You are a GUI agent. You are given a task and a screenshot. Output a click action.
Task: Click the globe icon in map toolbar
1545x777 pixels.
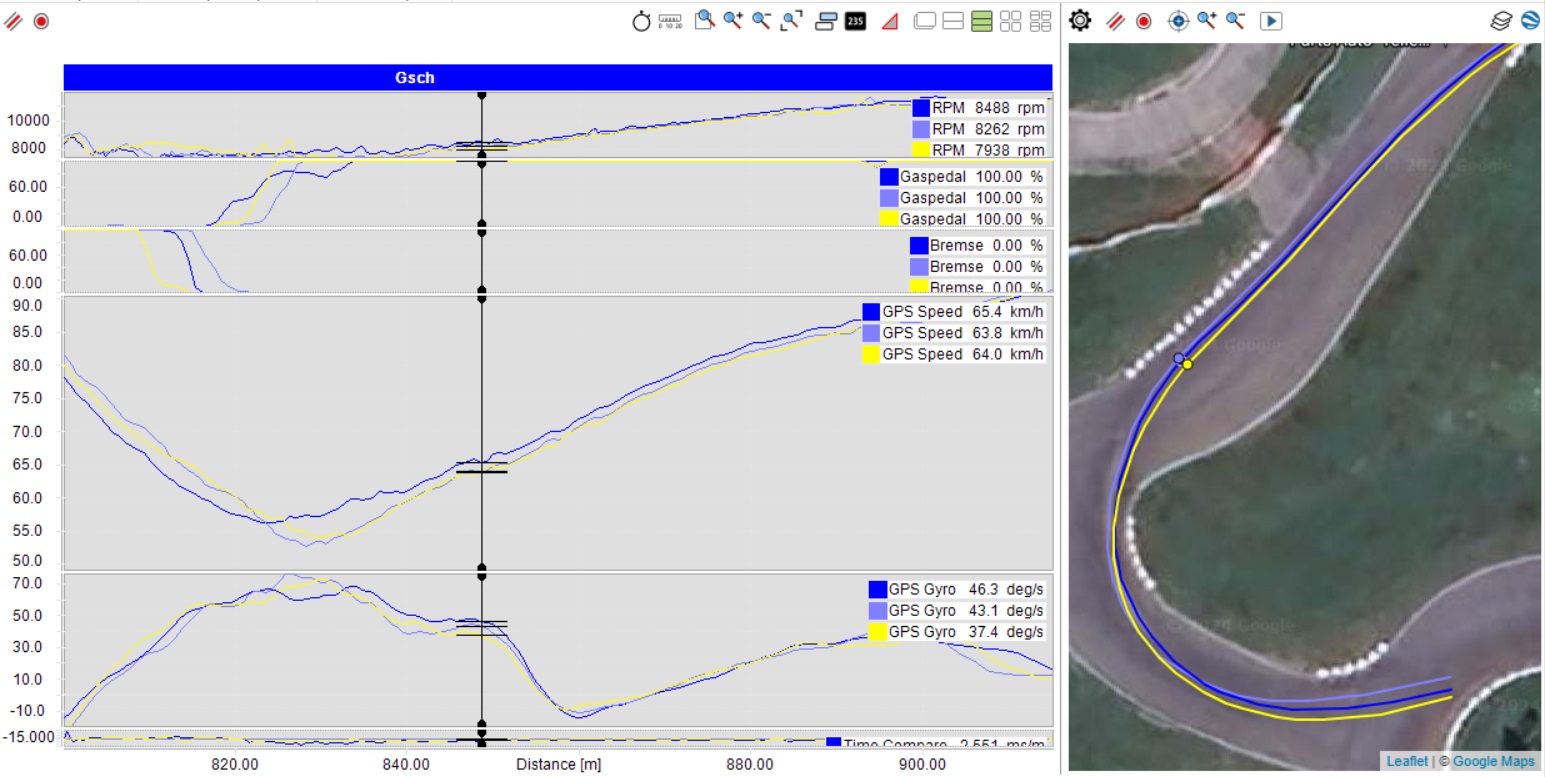[x=1530, y=21]
